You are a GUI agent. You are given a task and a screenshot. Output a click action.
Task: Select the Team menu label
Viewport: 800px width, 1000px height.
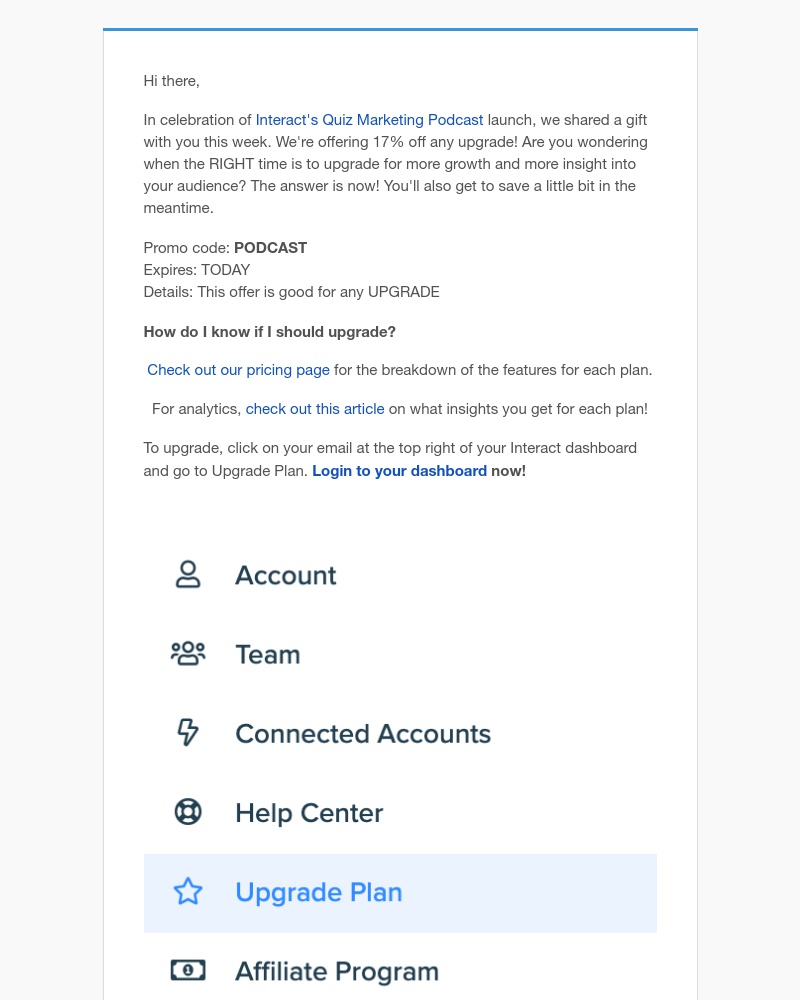pyautogui.click(x=268, y=654)
